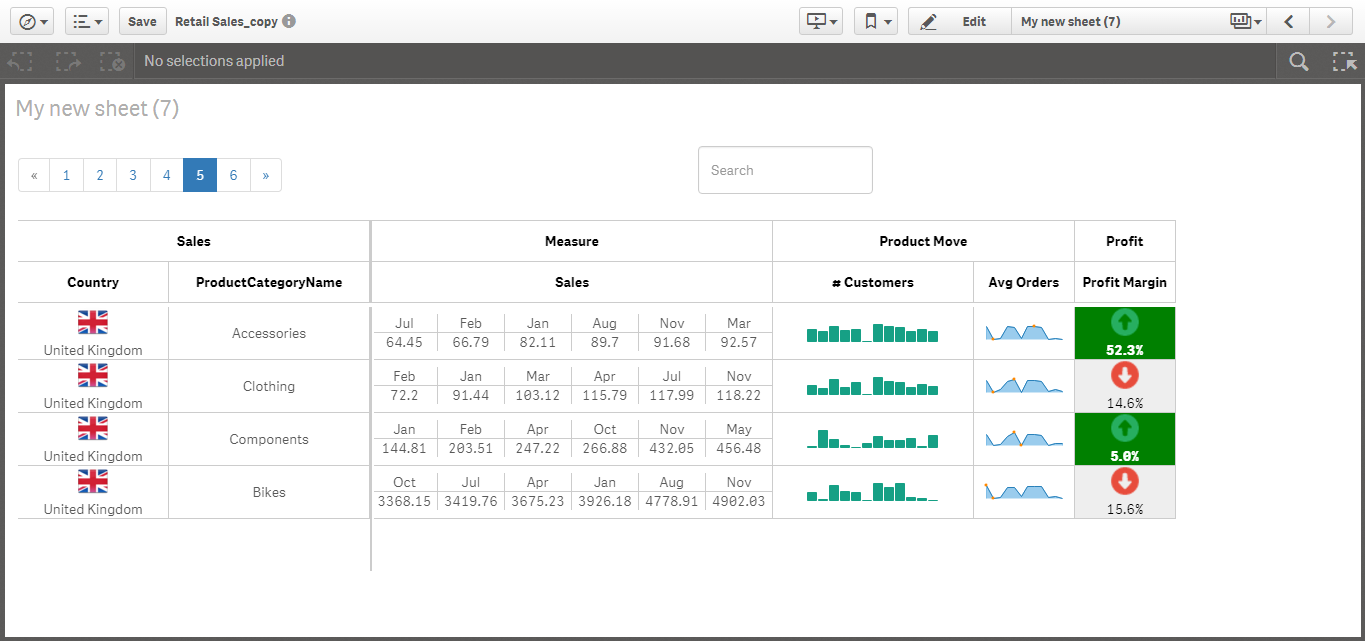Click the Edit sheet button
The height and width of the screenshot is (641, 1365).
[x=959, y=21]
